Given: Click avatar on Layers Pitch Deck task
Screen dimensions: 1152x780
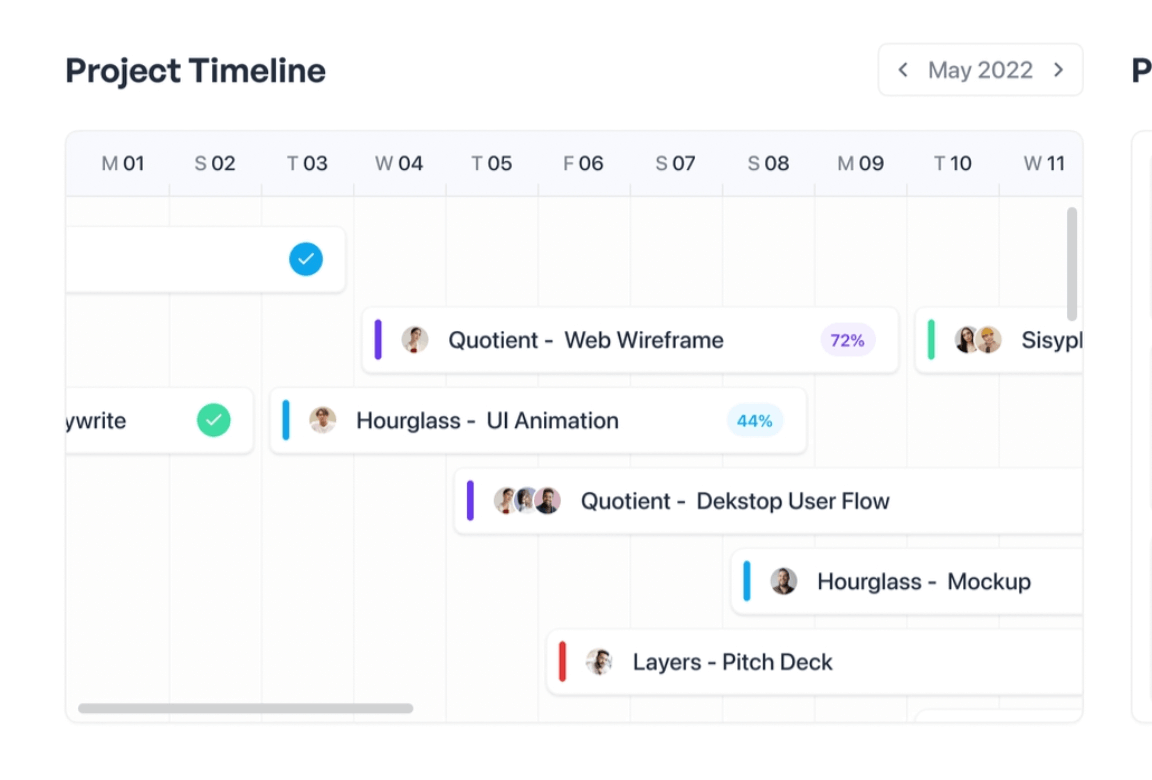Looking at the screenshot, I should pos(599,661).
